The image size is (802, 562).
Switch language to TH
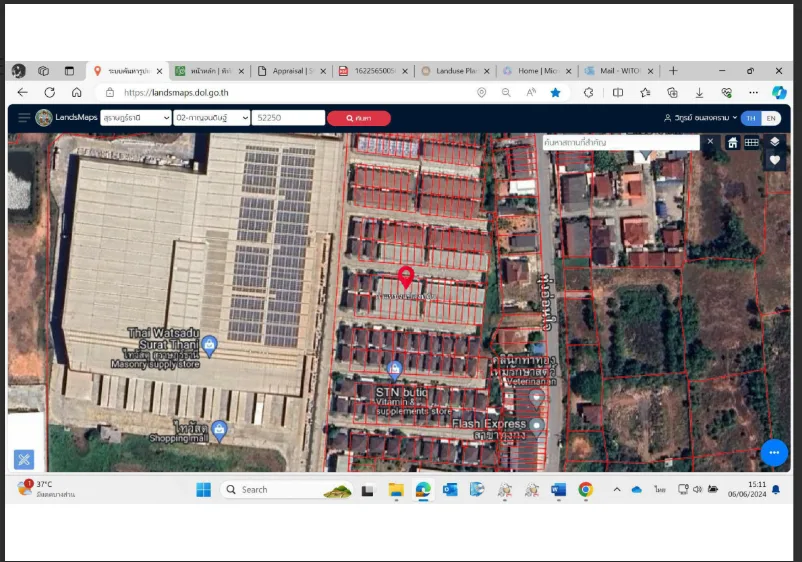click(x=751, y=118)
